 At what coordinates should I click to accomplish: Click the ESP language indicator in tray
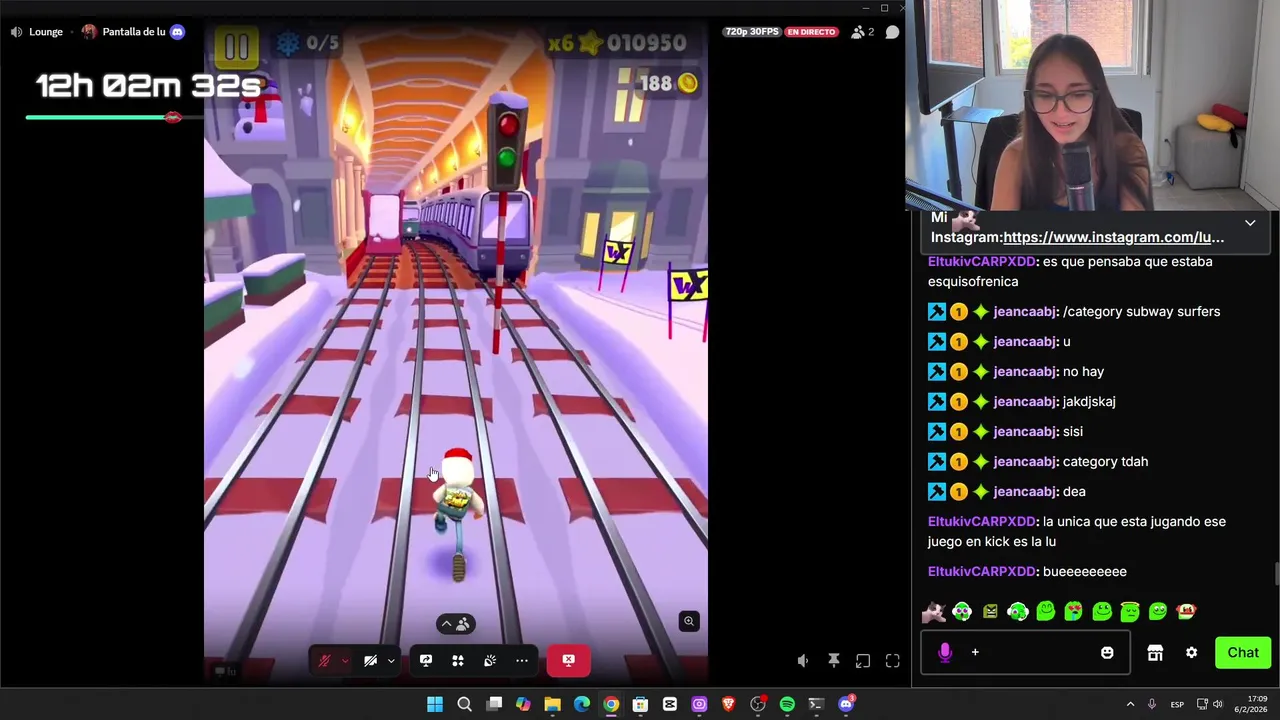point(1178,705)
